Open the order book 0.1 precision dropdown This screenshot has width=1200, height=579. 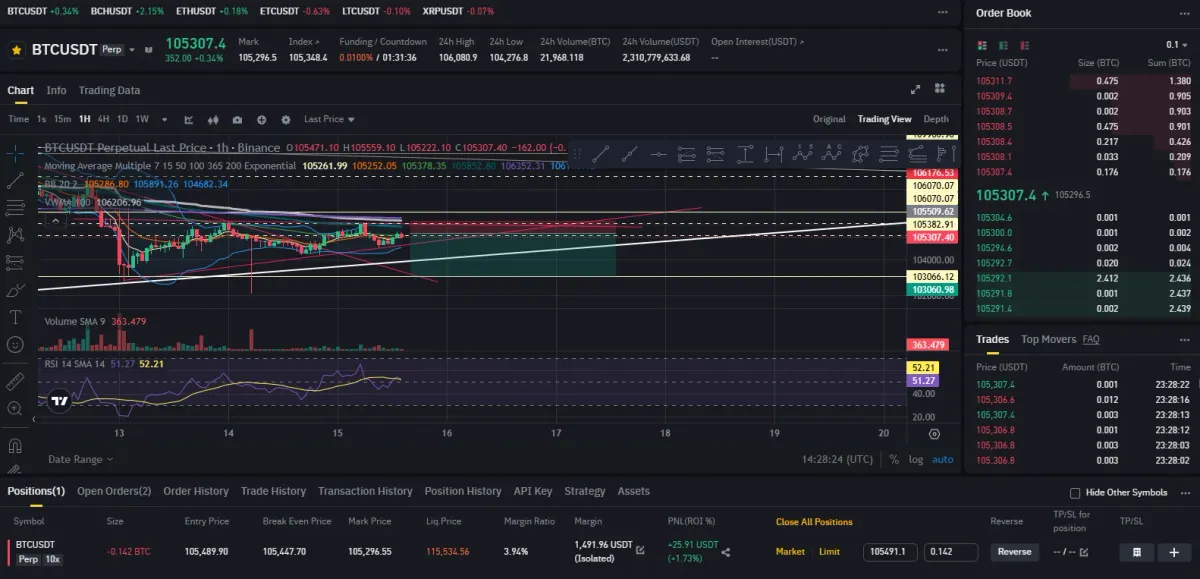point(1176,45)
